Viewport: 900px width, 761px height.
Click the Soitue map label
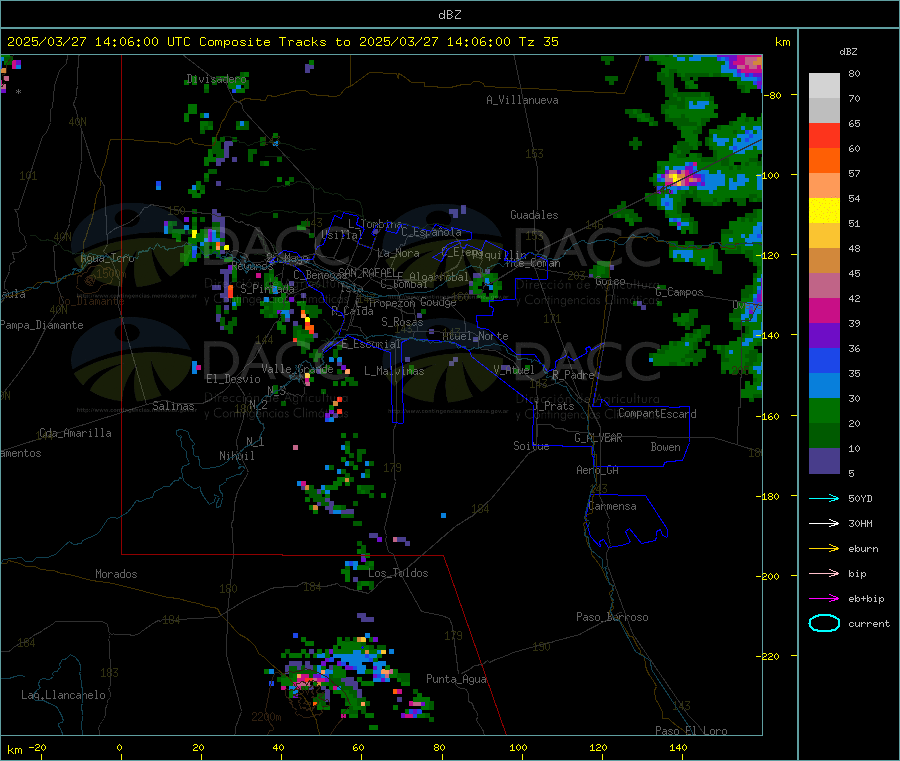(x=531, y=446)
